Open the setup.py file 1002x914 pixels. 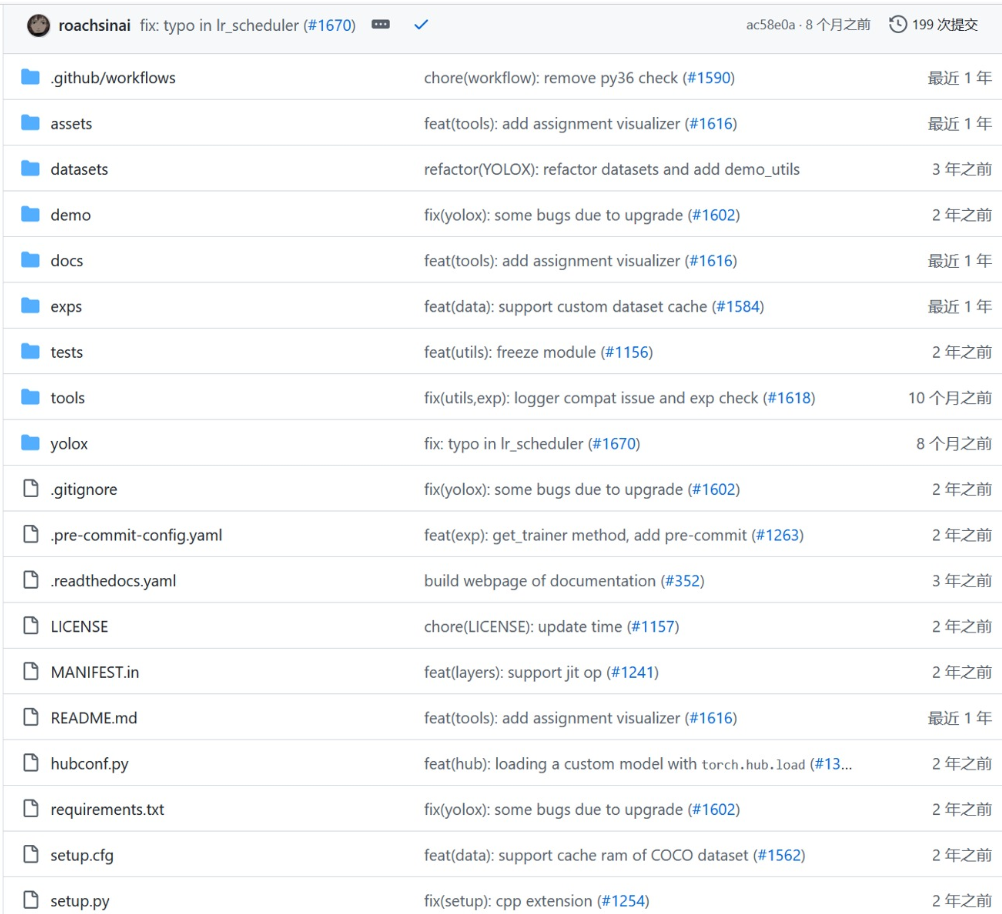(x=80, y=901)
